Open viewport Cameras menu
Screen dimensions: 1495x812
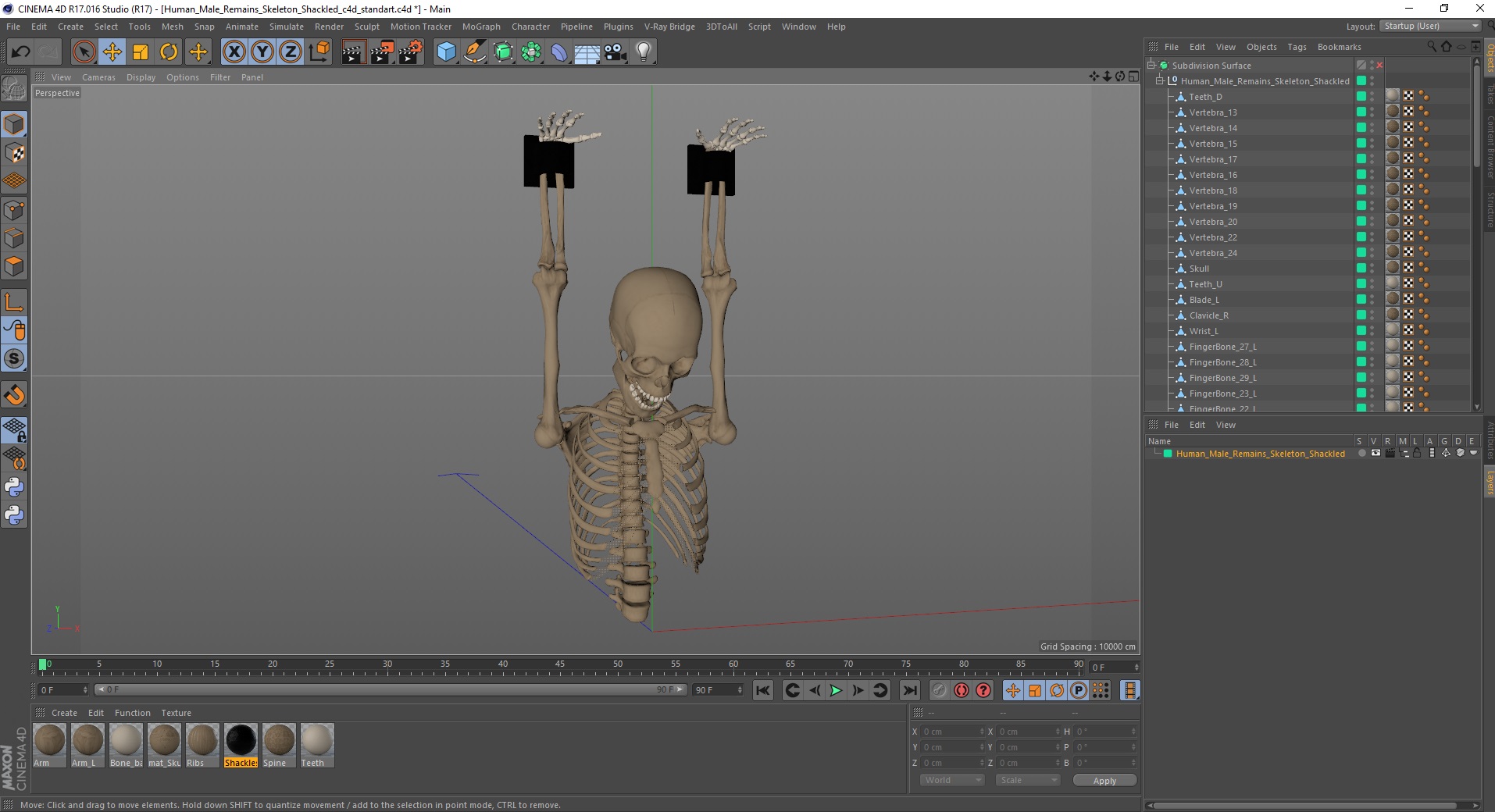[x=98, y=77]
